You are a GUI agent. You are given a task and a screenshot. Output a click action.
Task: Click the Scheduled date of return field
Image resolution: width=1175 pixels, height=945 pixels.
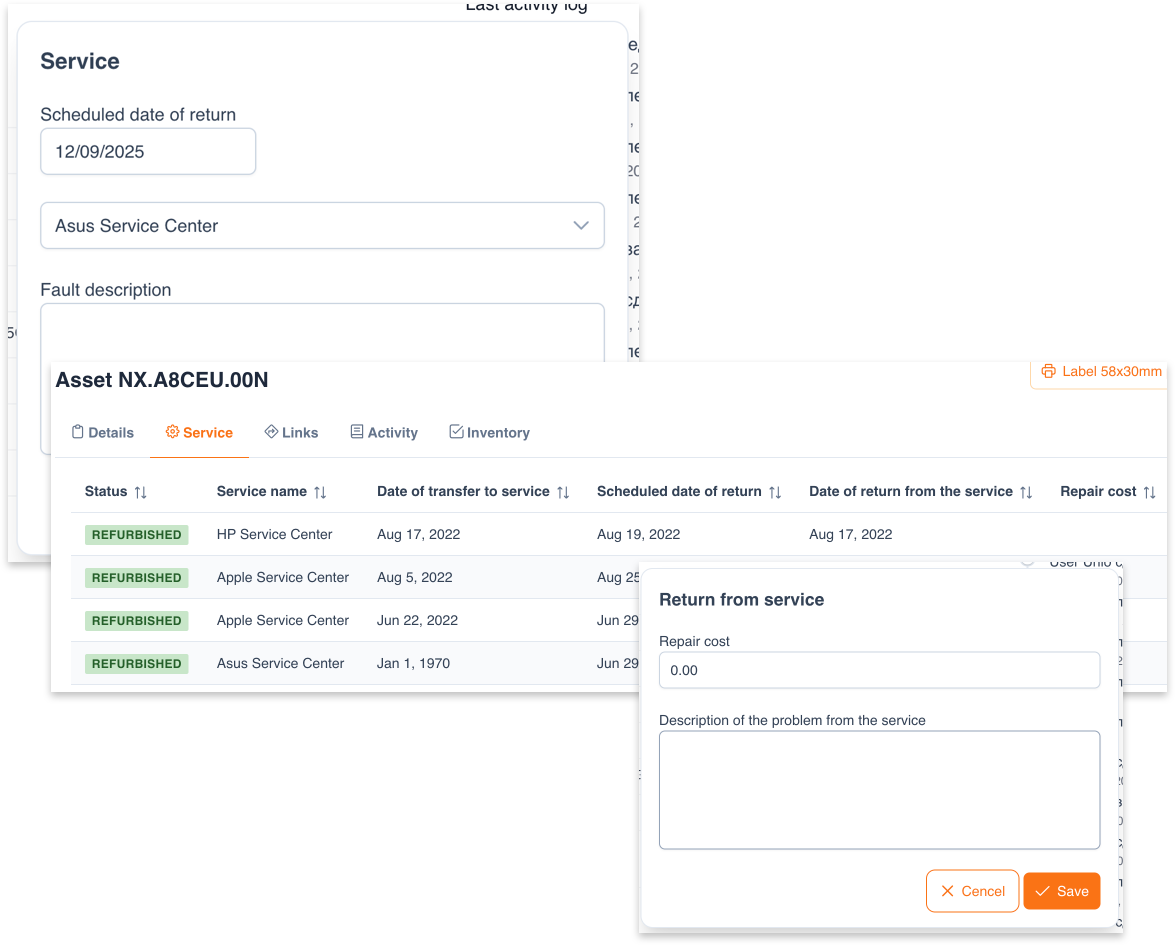click(x=148, y=152)
